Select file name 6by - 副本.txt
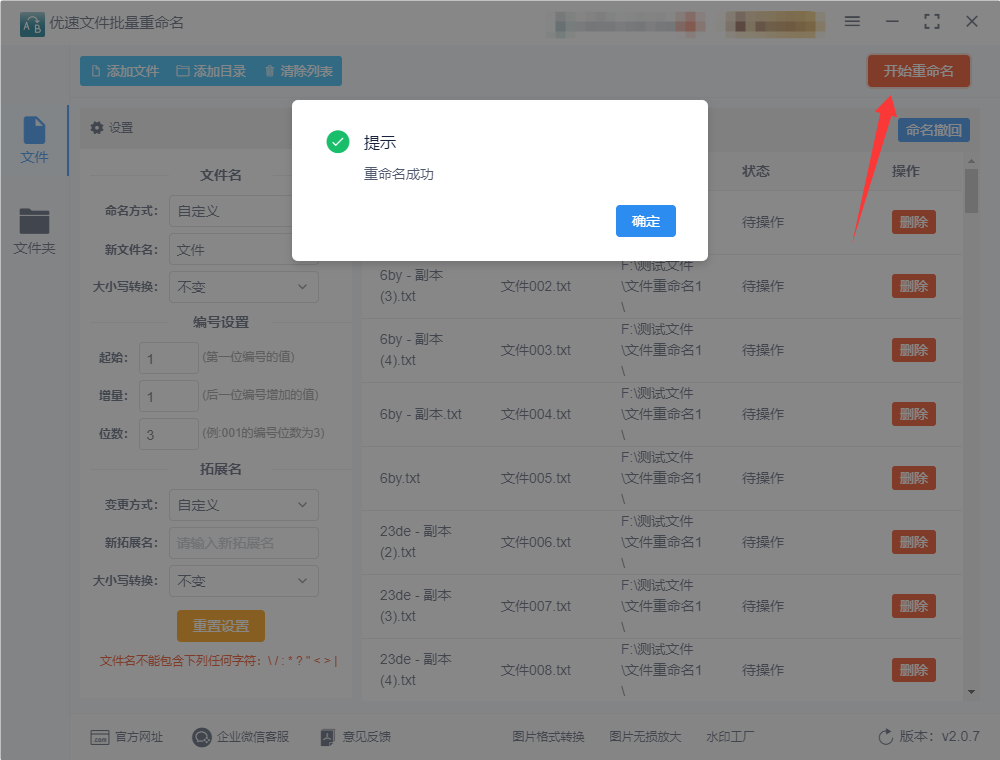The width and height of the screenshot is (1000, 760). 421,414
